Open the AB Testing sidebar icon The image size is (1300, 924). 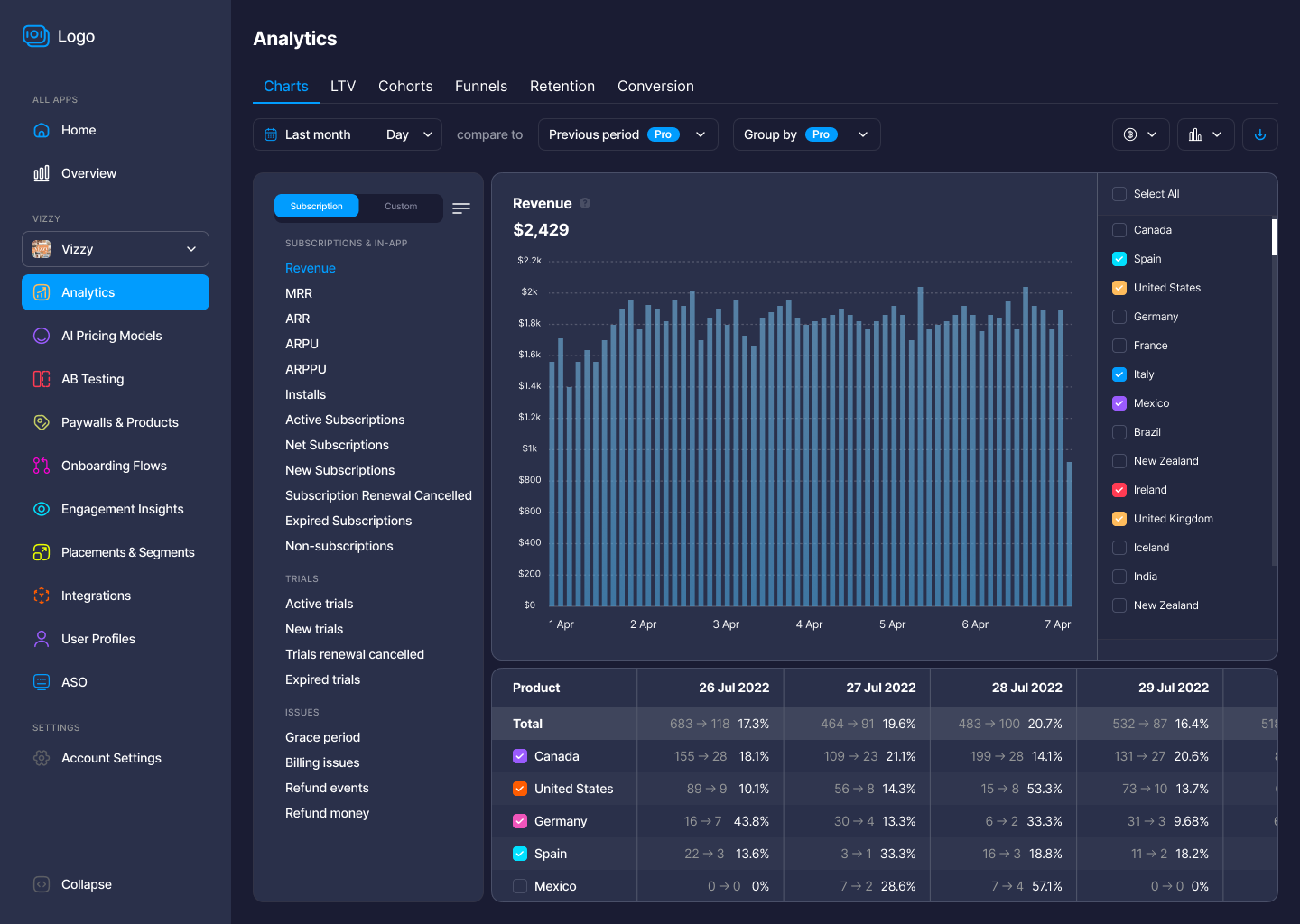pos(42,379)
